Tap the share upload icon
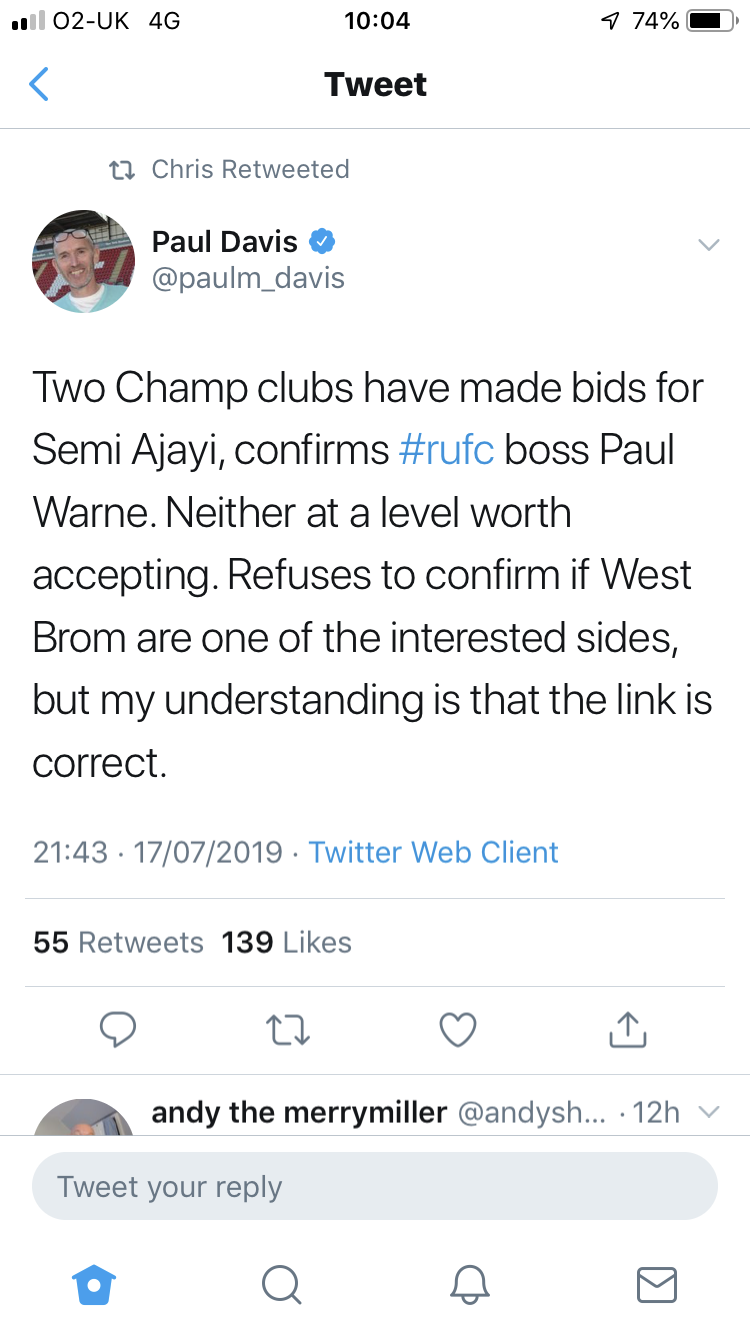 click(x=628, y=1029)
